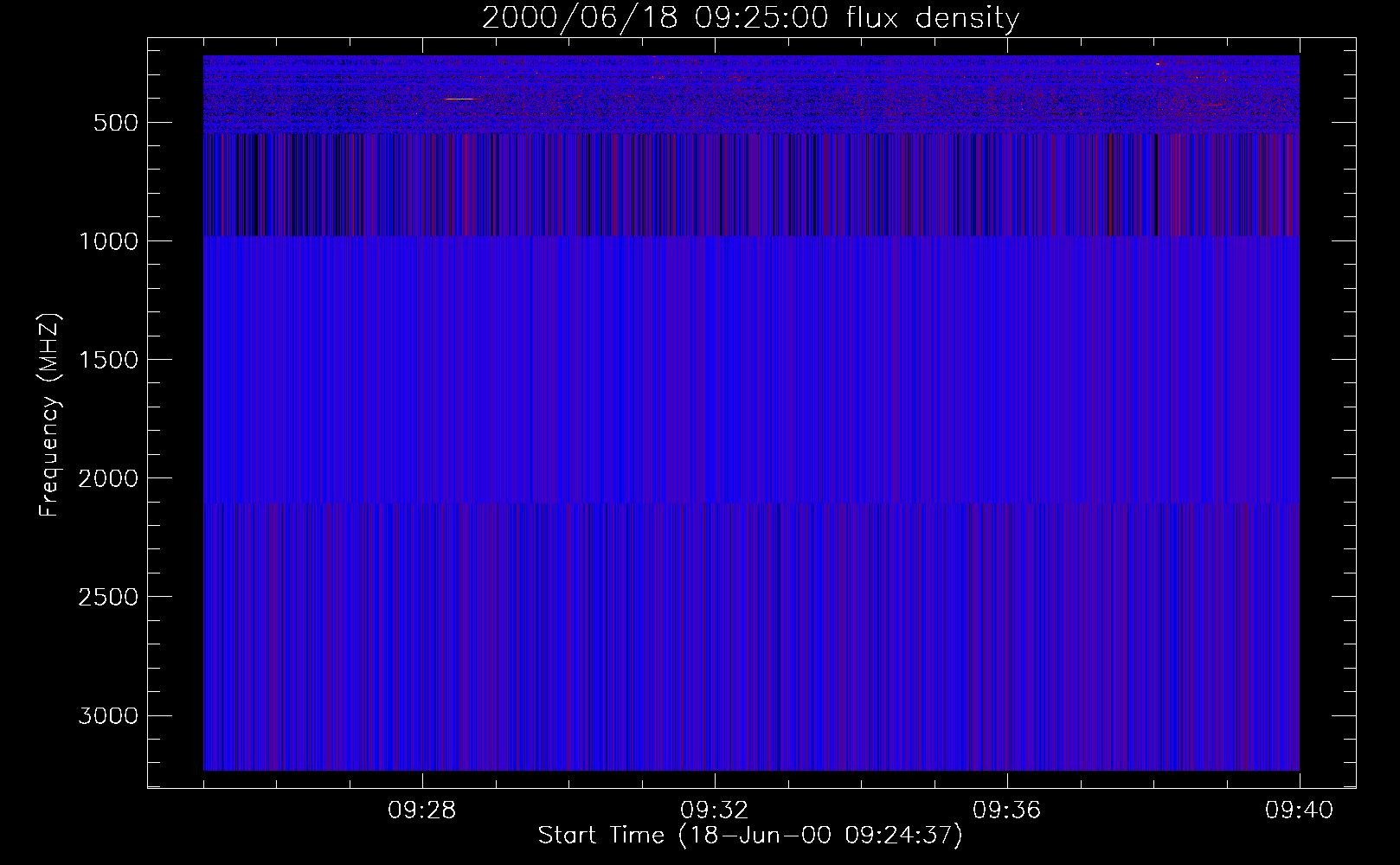Image resolution: width=1400 pixels, height=865 pixels.
Task: Click the 09:32 time tick label
Action: [715, 811]
